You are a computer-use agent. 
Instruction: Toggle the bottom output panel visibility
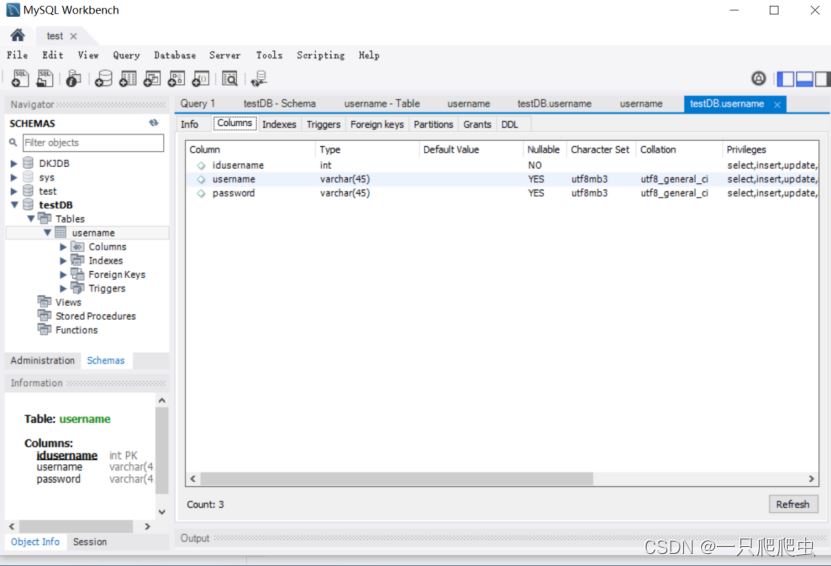(804, 79)
